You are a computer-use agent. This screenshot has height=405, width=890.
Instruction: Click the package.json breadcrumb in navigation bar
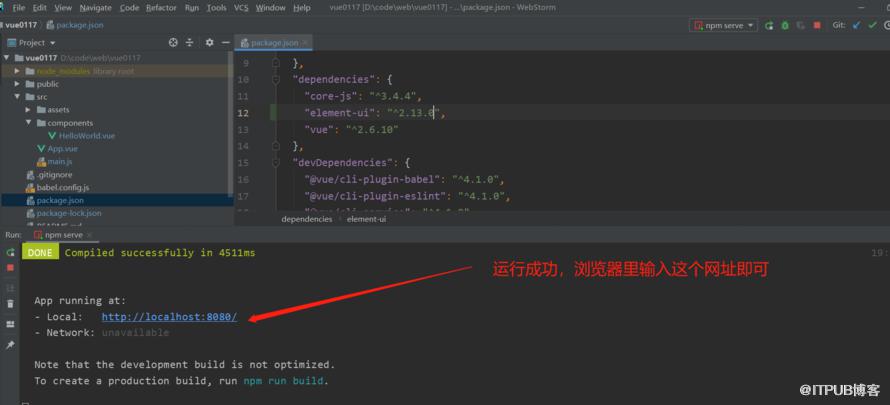tap(79, 26)
